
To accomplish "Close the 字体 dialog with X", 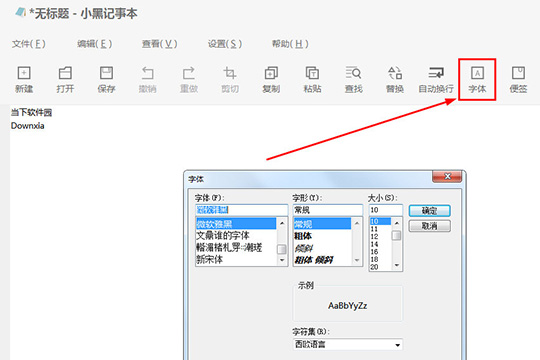I will (447, 176).
